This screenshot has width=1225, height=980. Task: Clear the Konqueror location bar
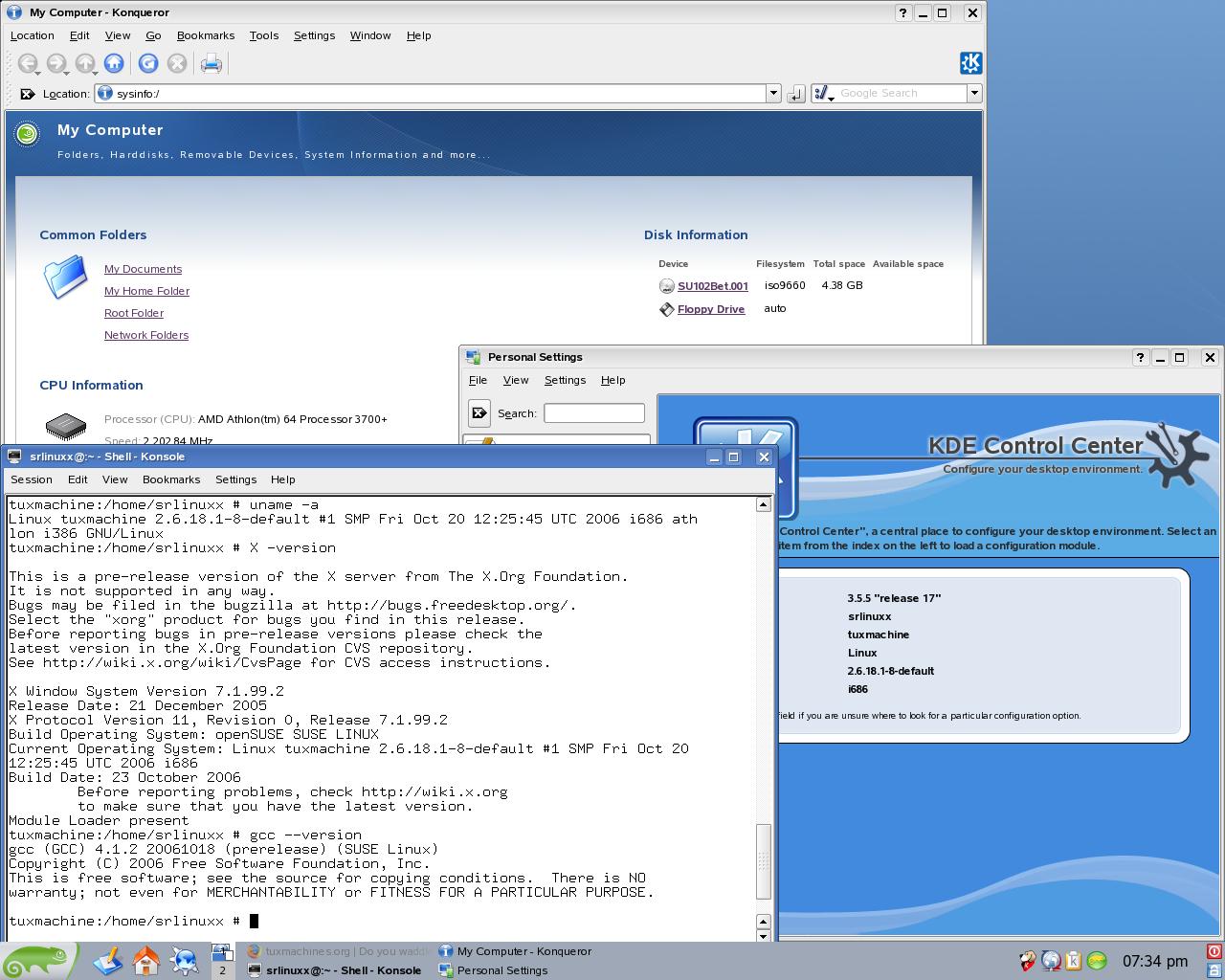click(28, 94)
